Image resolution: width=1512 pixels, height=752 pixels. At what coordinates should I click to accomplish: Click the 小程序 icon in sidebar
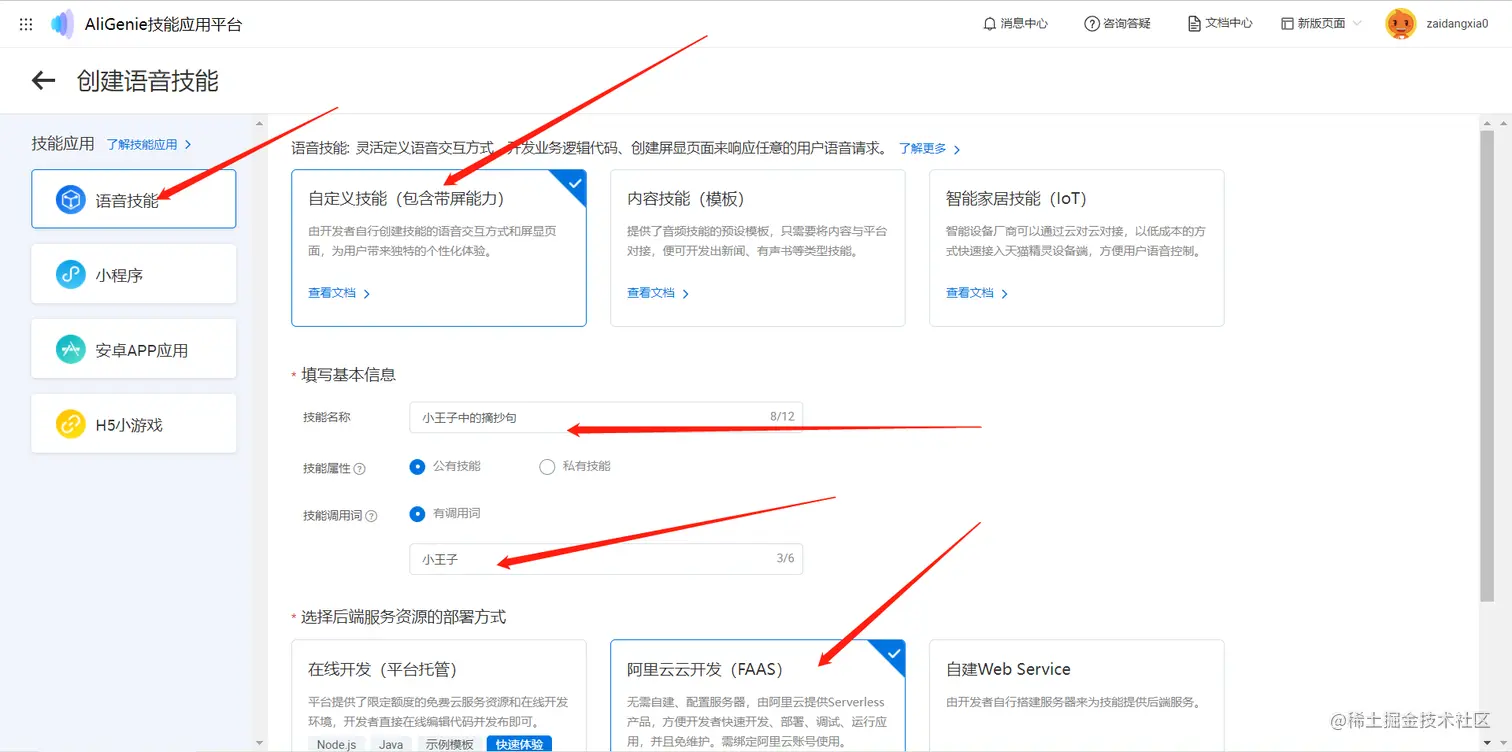point(71,274)
